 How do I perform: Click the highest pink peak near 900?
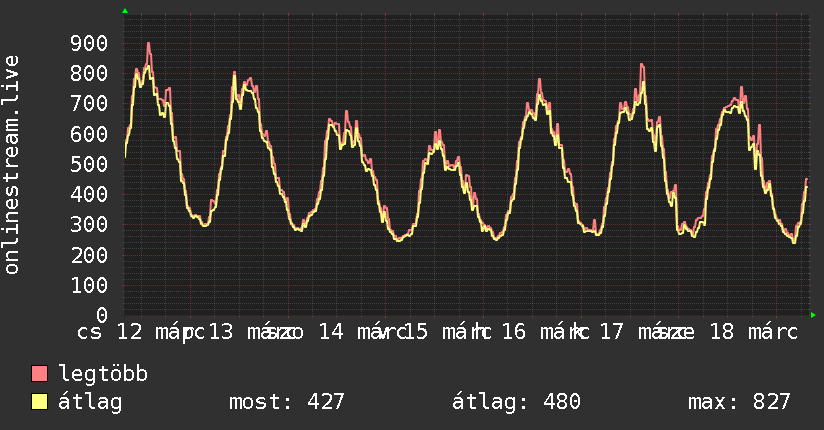[x=149, y=44]
